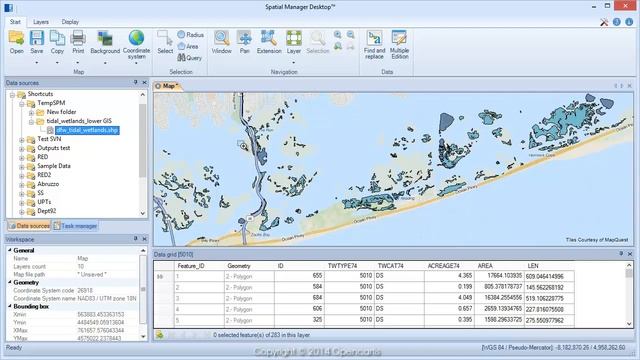
Task: Open Multiple Edition tool
Action: pyautogui.click(x=399, y=45)
